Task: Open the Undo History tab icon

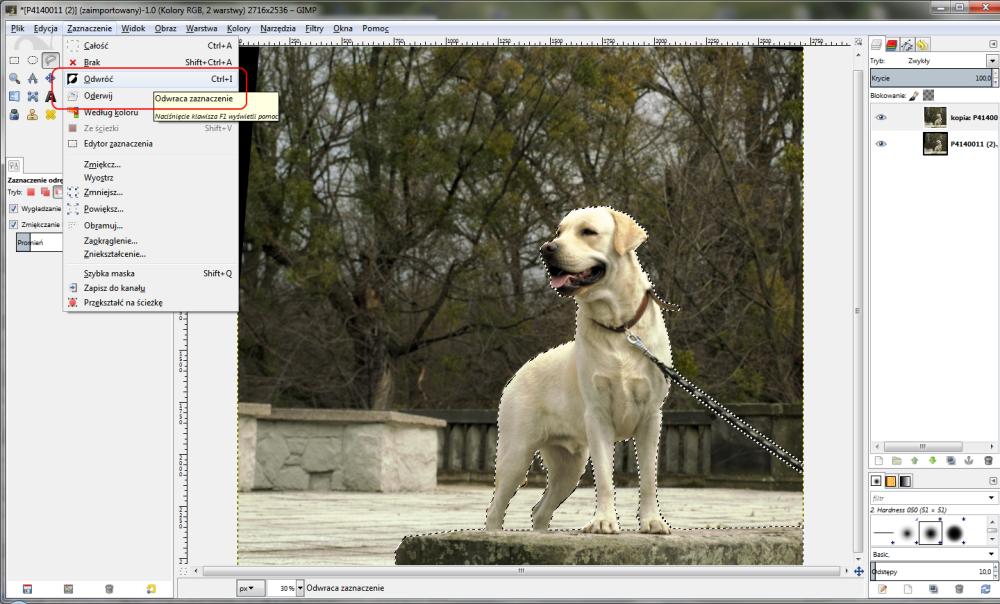Action: coord(922,45)
